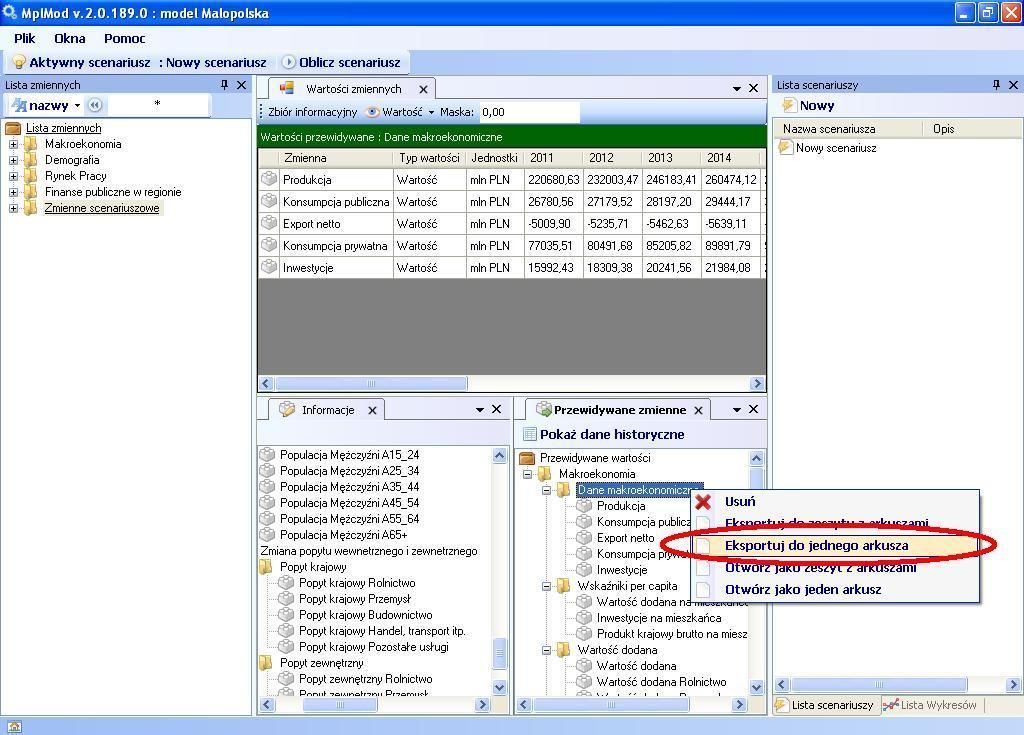Open the Plik menu
Viewport: 1024px width, 735px height.
[x=25, y=39]
